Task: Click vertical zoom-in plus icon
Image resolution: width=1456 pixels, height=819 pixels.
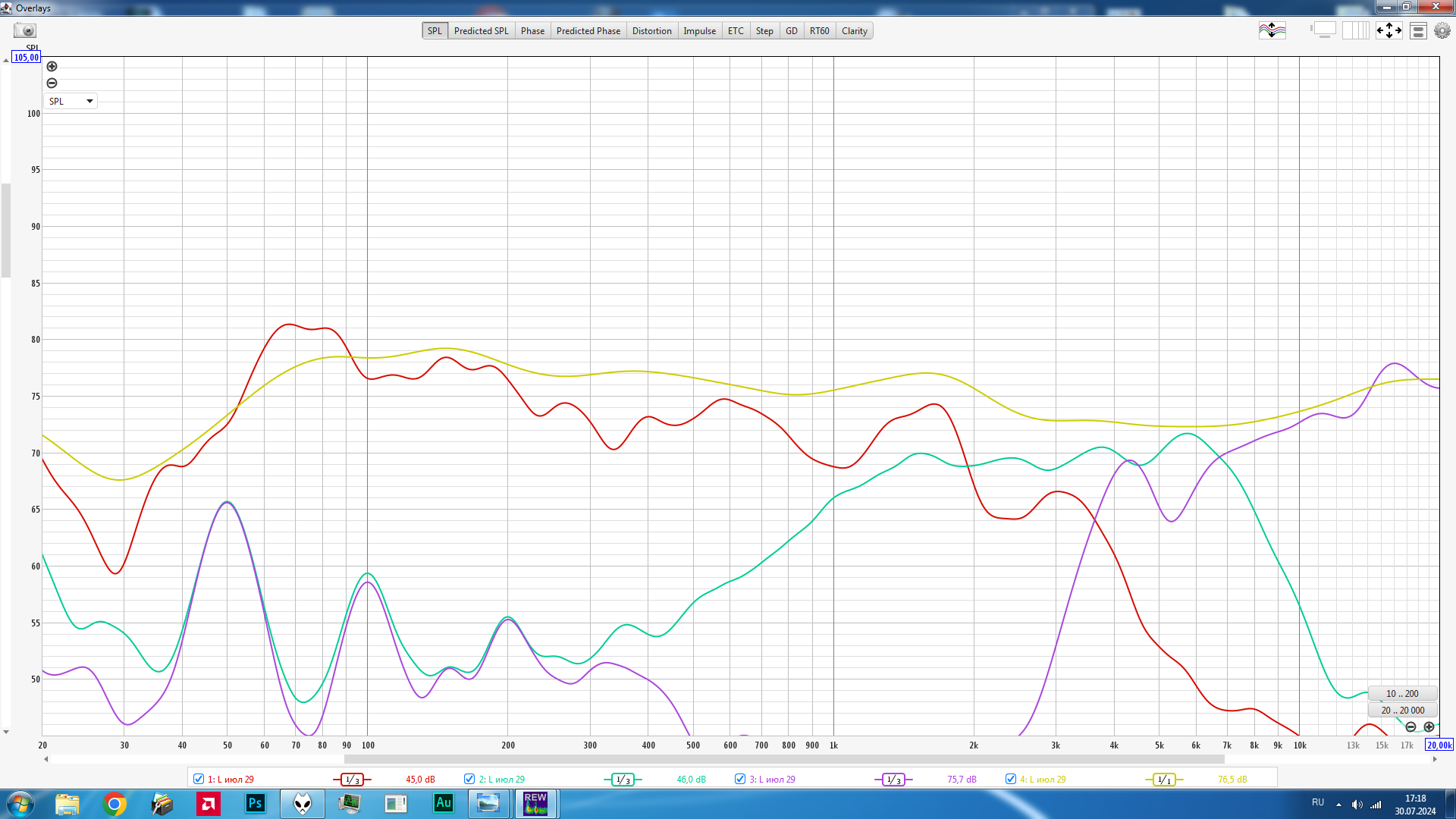Action: click(x=52, y=67)
